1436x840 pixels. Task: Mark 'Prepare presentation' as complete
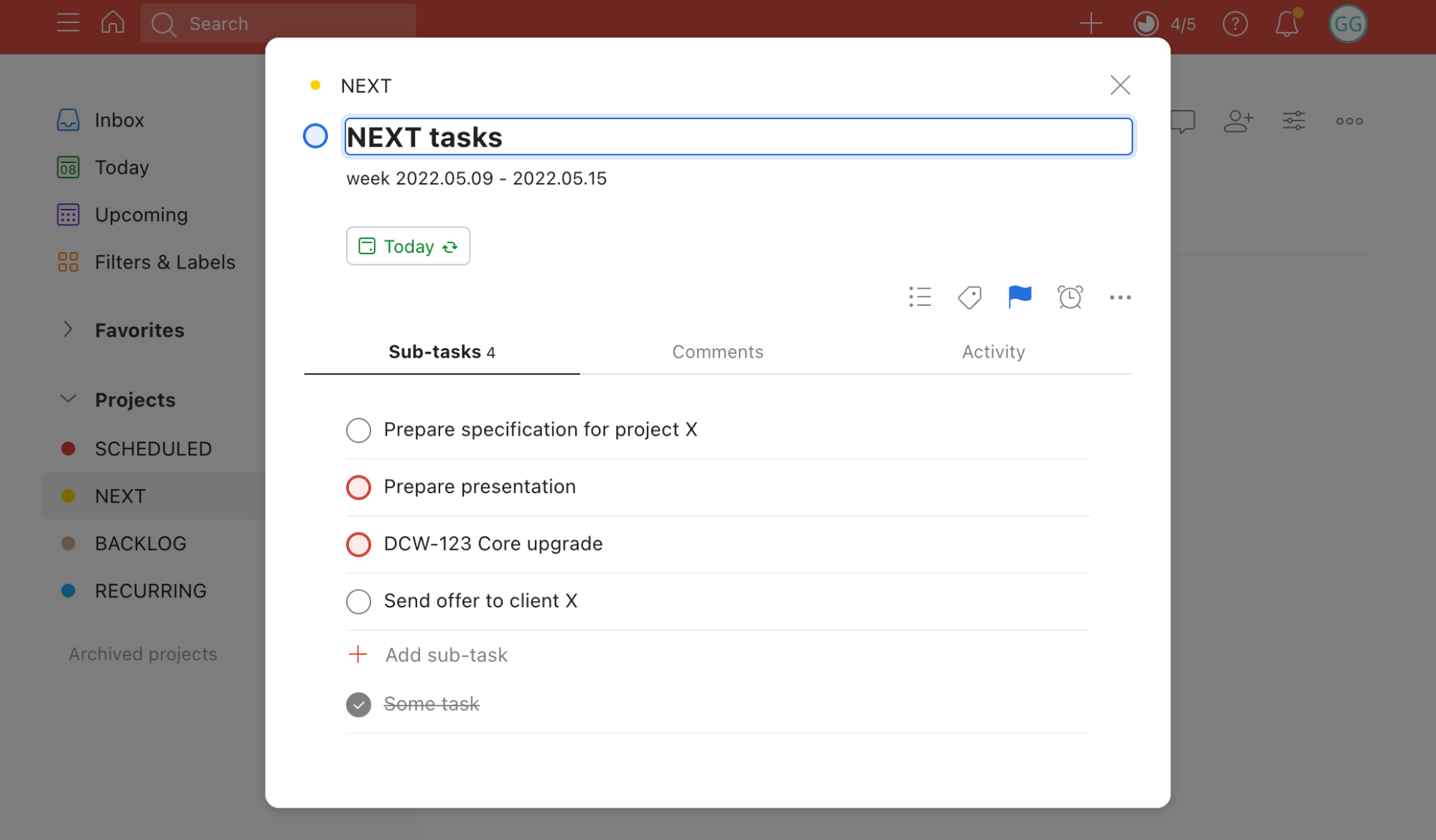[x=358, y=487]
